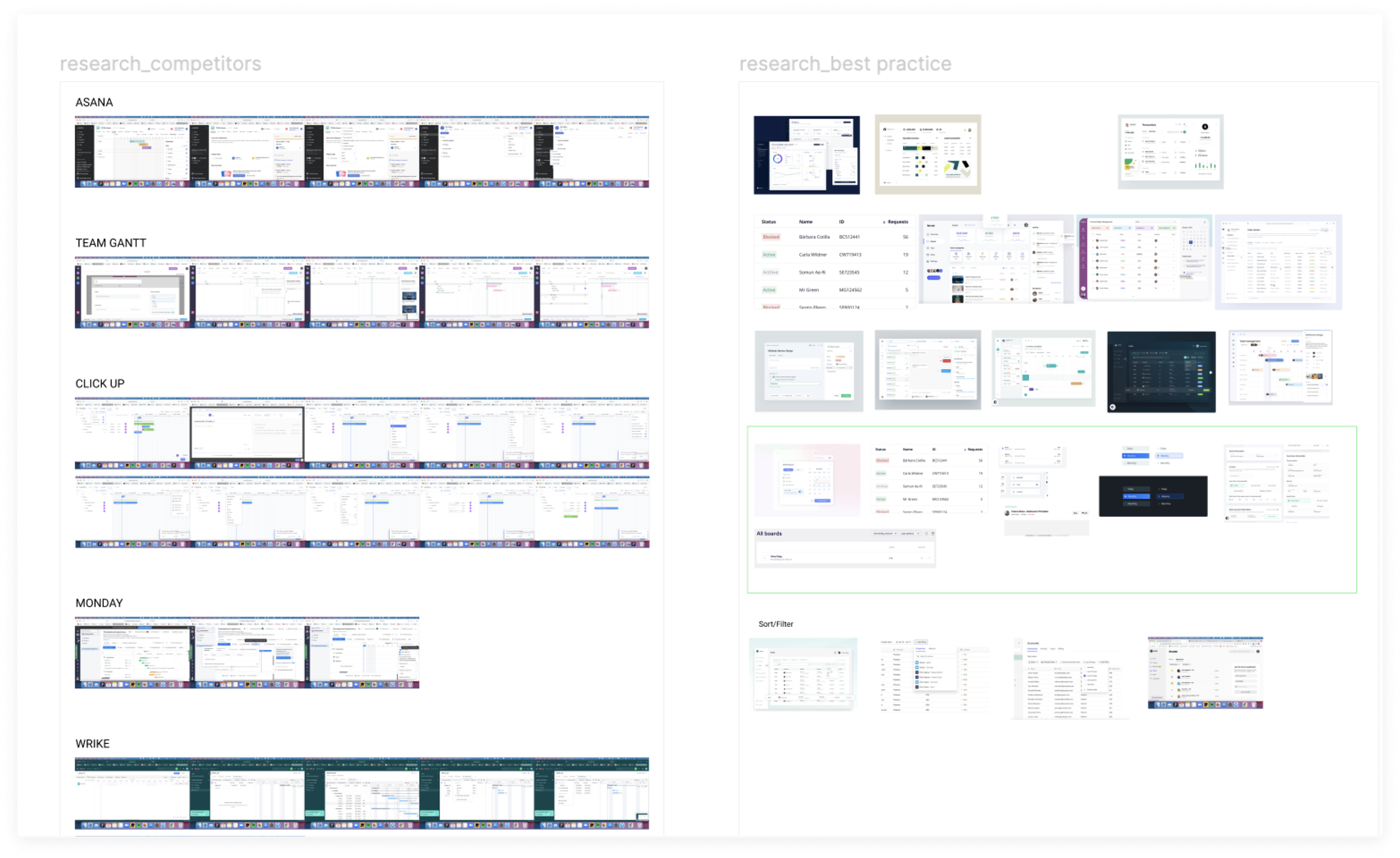The image size is (1400, 858).
Task: Select the settings form thumbnail in green frame
Action: click(1277, 483)
